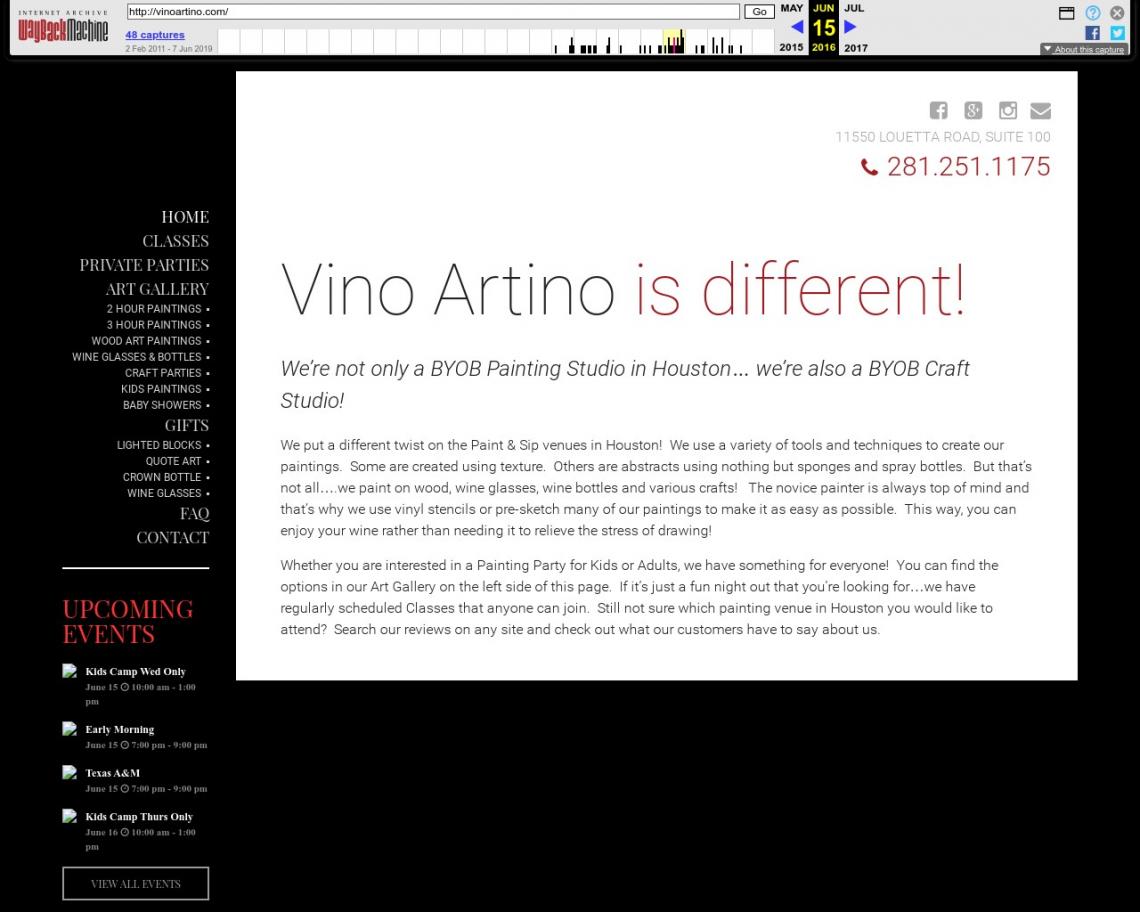This screenshot has width=1140, height=912.
Task: Click the Wayback Machine logo
Action: click(63, 29)
